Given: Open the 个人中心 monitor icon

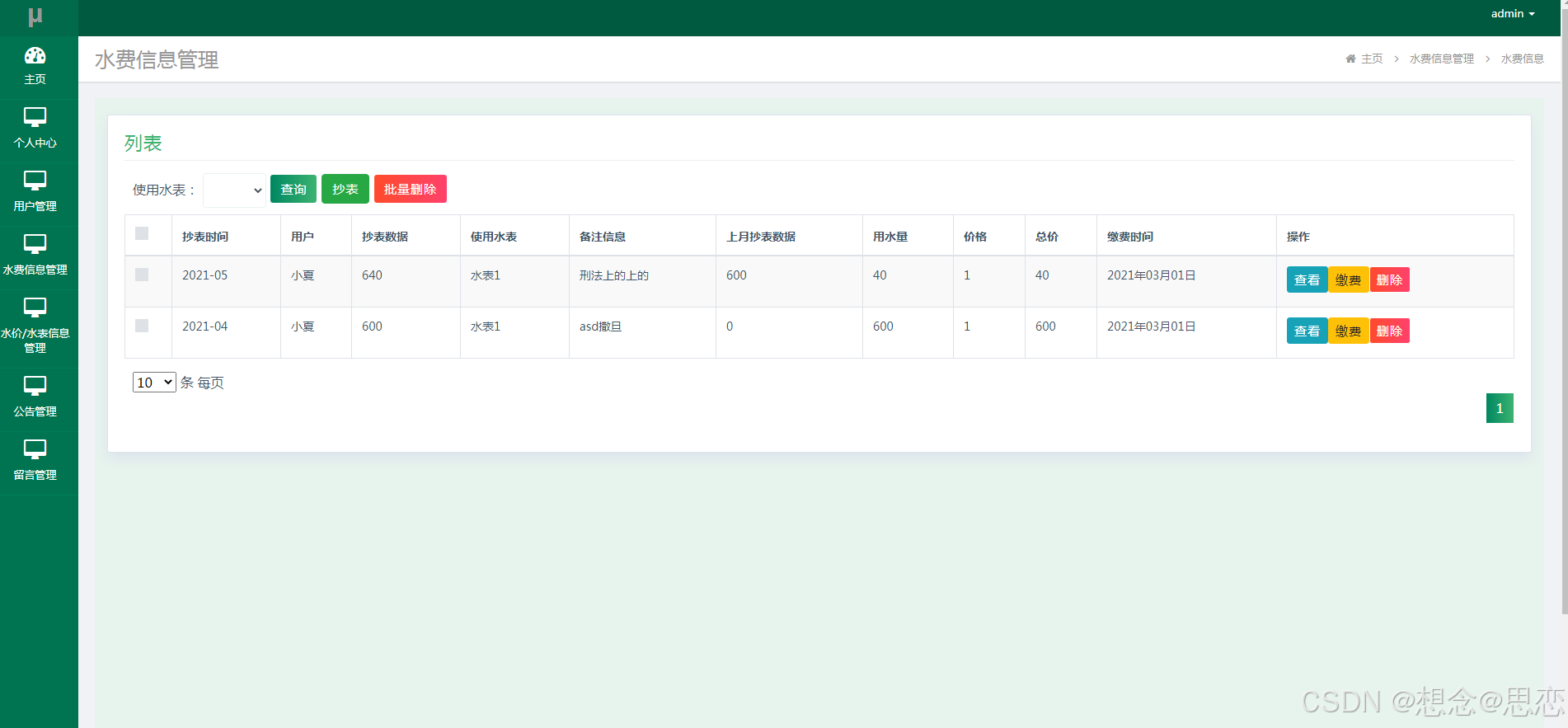Looking at the screenshot, I should pos(35,117).
